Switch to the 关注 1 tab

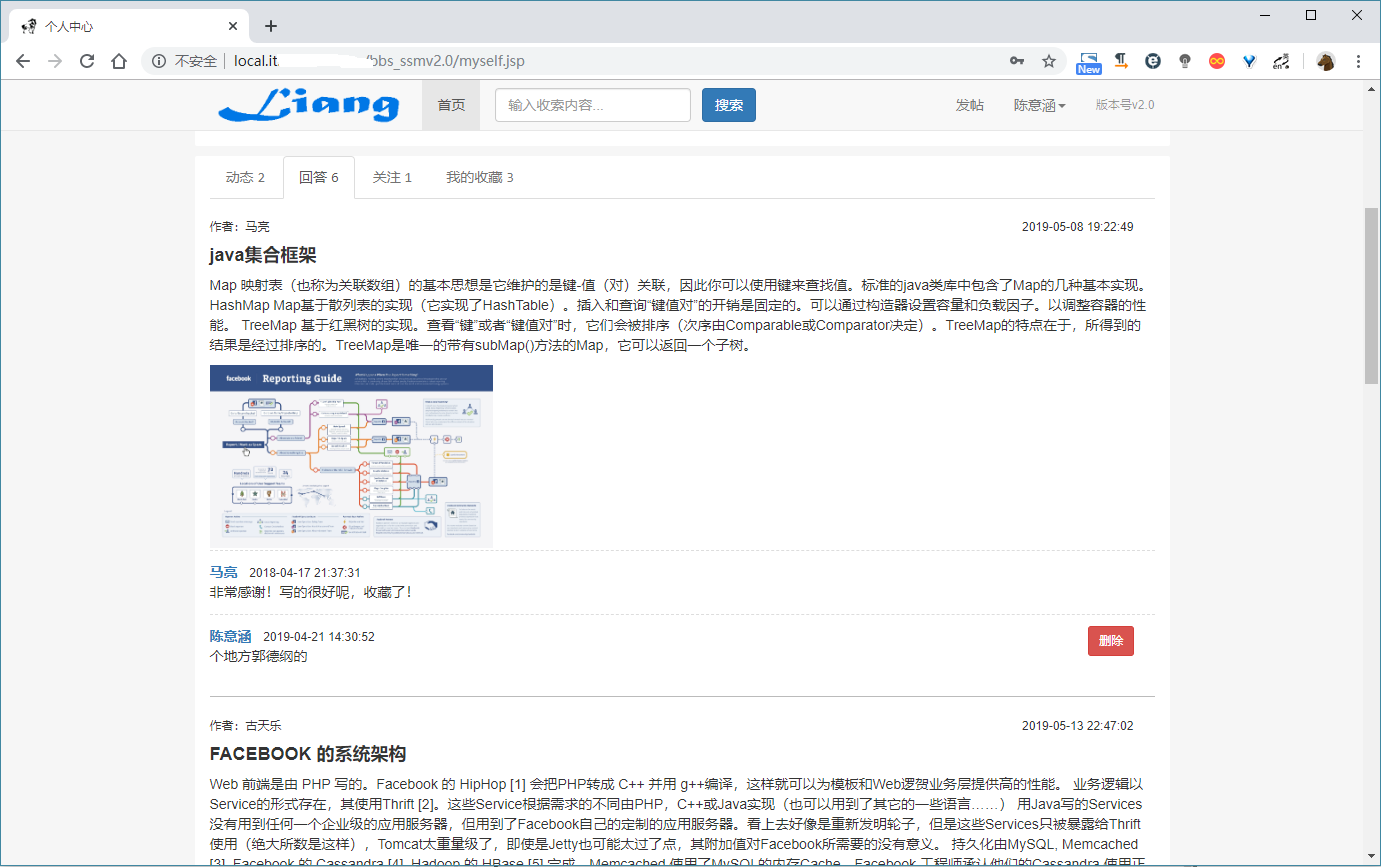(392, 177)
